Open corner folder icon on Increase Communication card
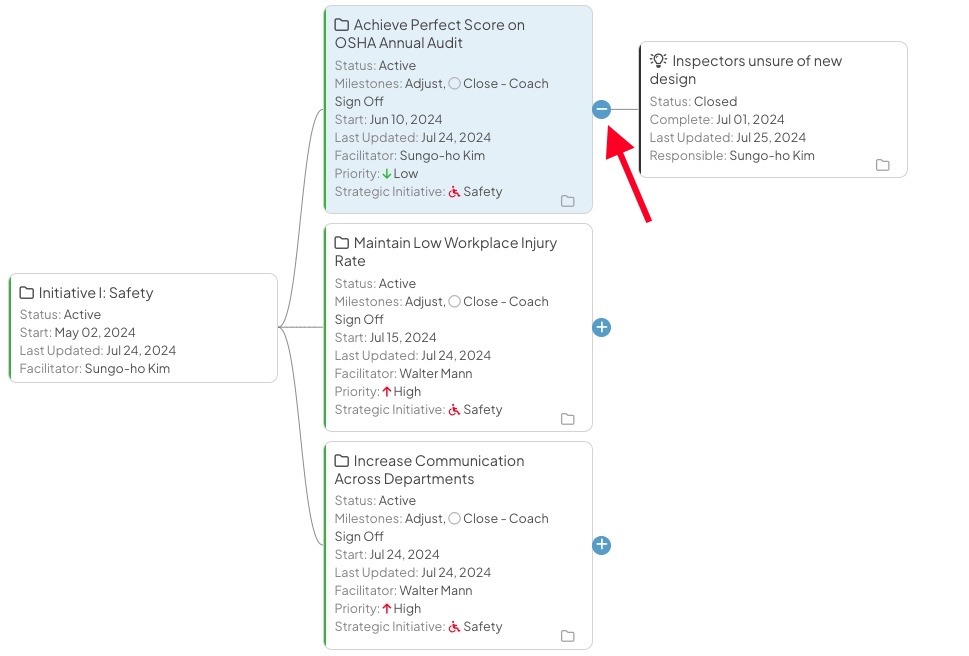Image resolution: width=969 pixels, height=656 pixels. click(x=567, y=636)
